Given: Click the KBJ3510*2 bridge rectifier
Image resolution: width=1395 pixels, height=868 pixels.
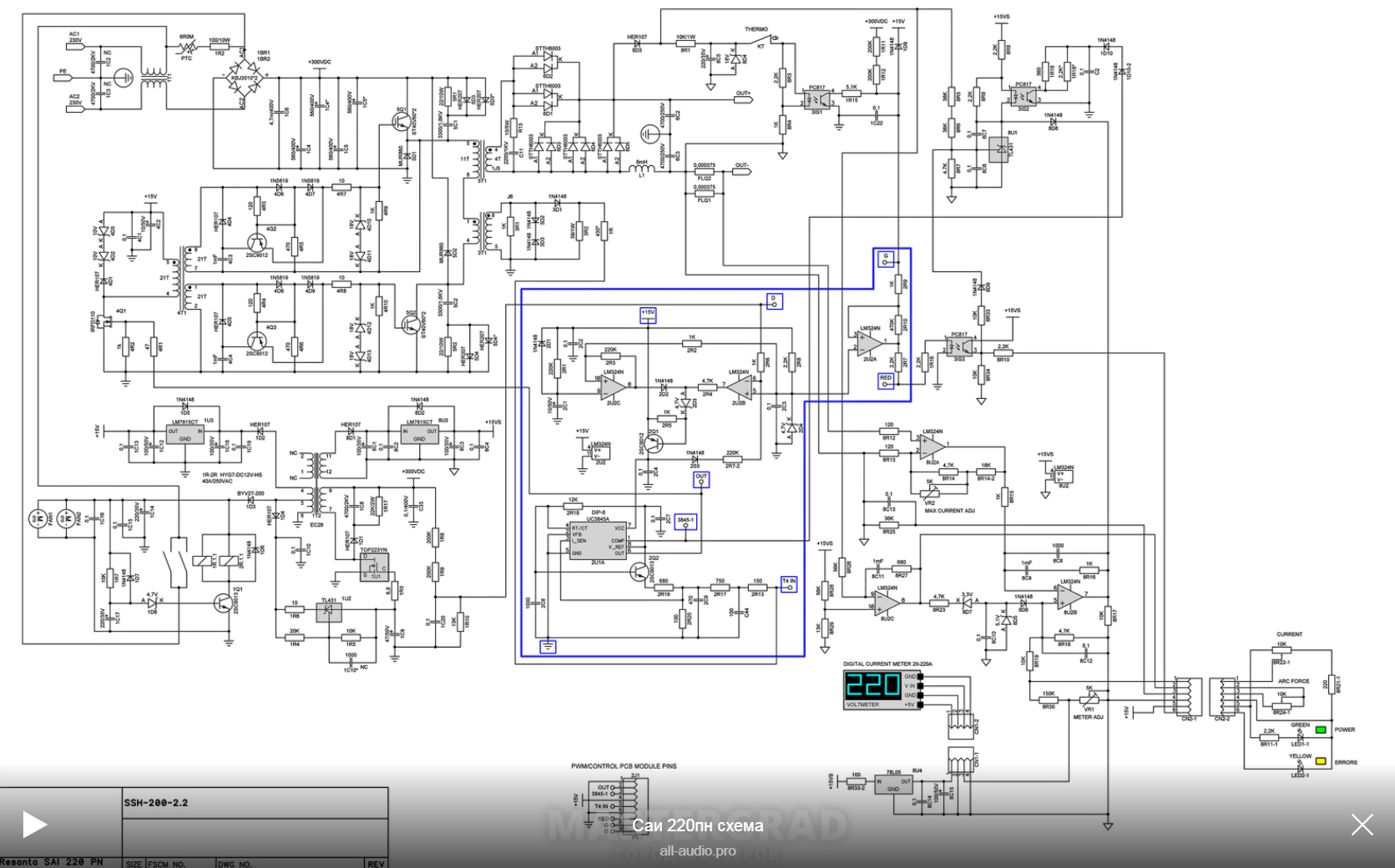Looking at the screenshot, I should [x=245, y=78].
